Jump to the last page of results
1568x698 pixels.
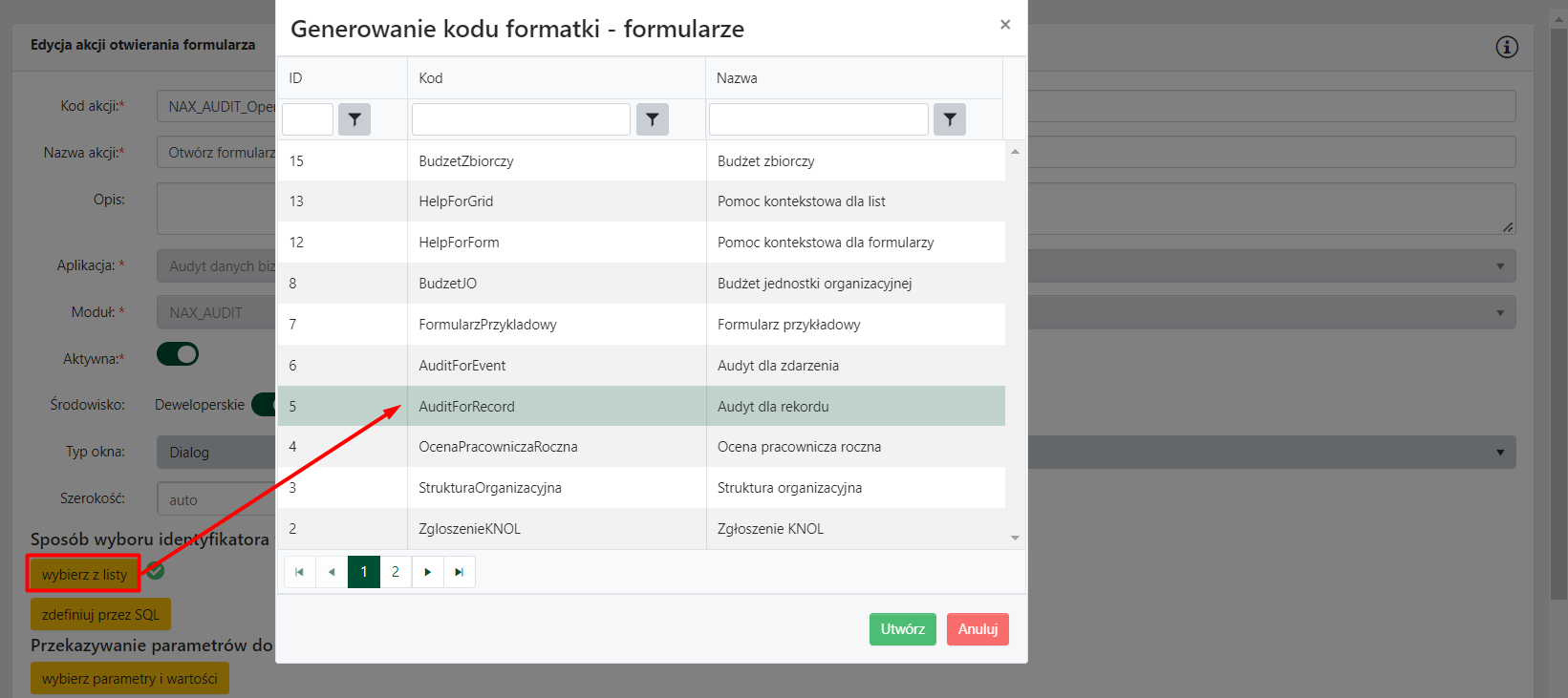click(x=460, y=572)
